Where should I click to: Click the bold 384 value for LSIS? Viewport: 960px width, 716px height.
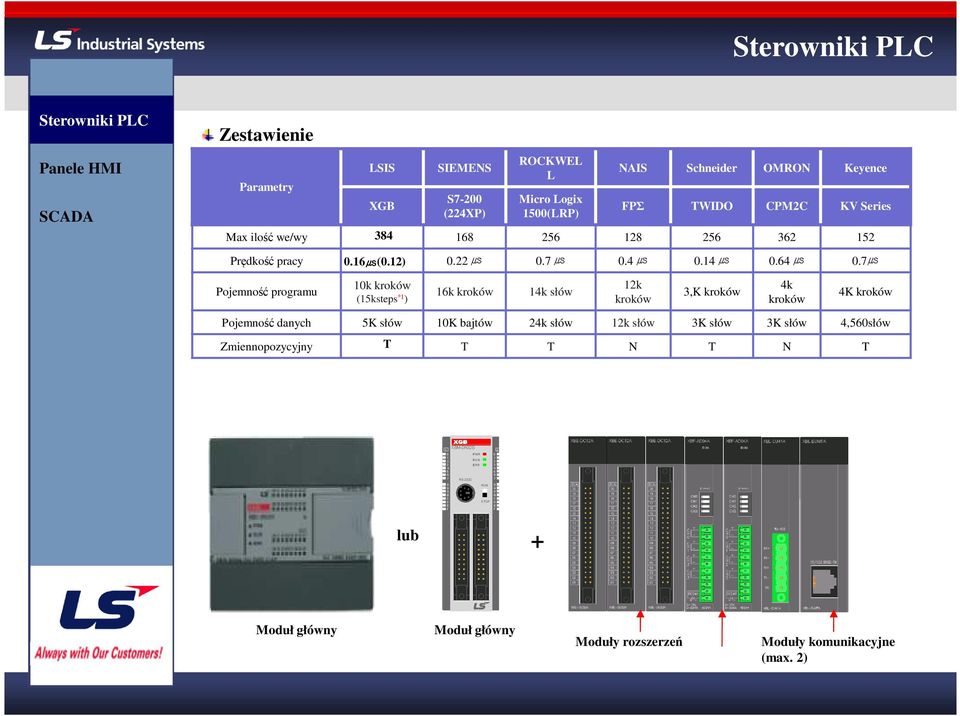point(383,236)
